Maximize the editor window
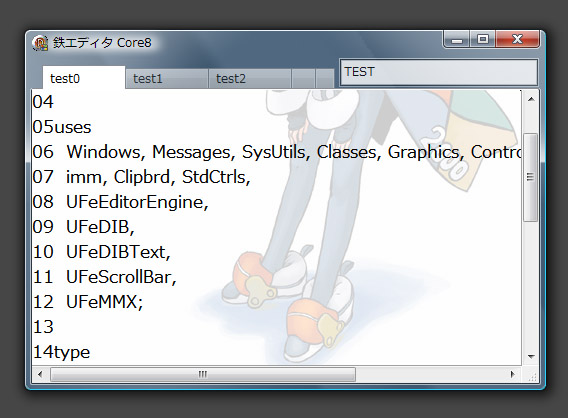The height and width of the screenshot is (418, 568). [x=483, y=39]
